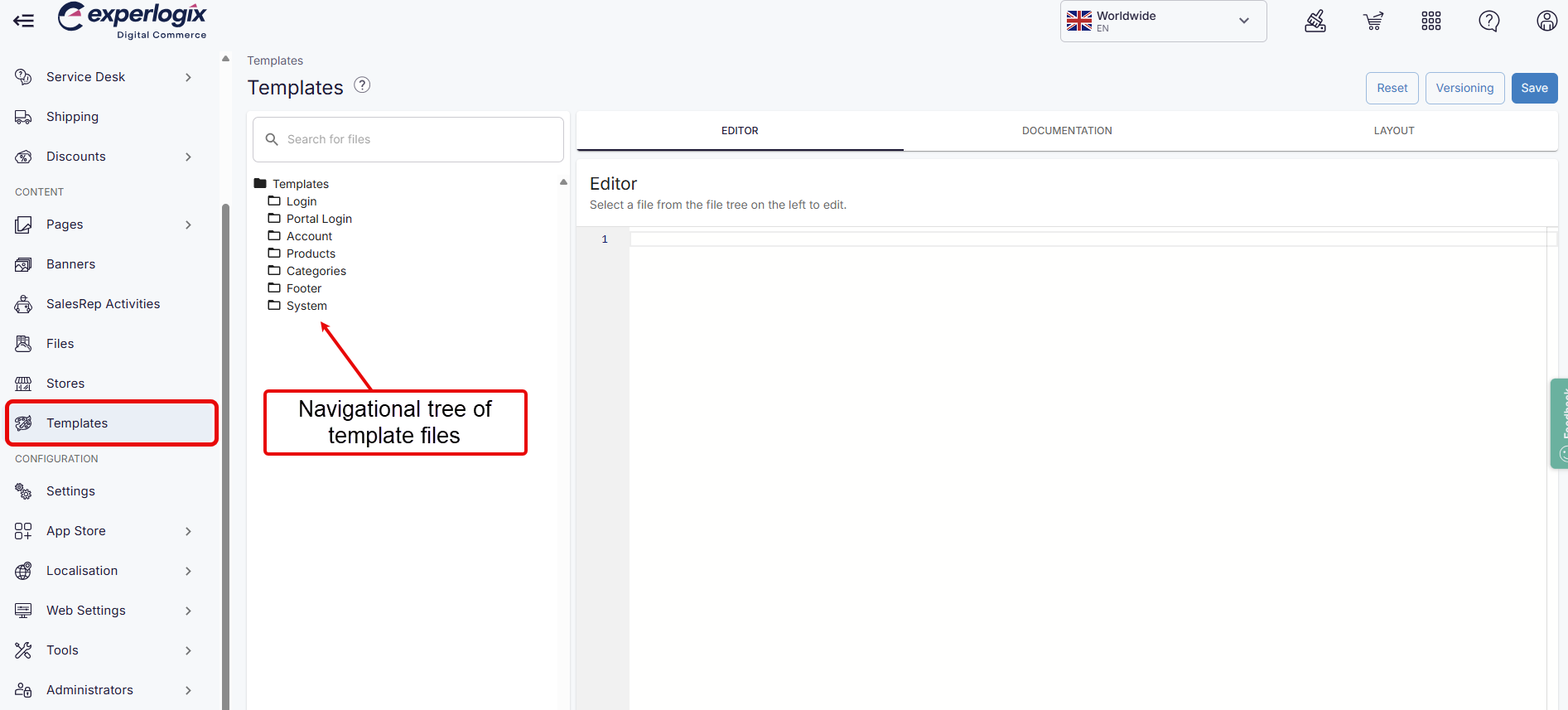The width and height of the screenshot is (1568, 710).
Task: Click the help icon beside Templates title
Action: point(362,85)
